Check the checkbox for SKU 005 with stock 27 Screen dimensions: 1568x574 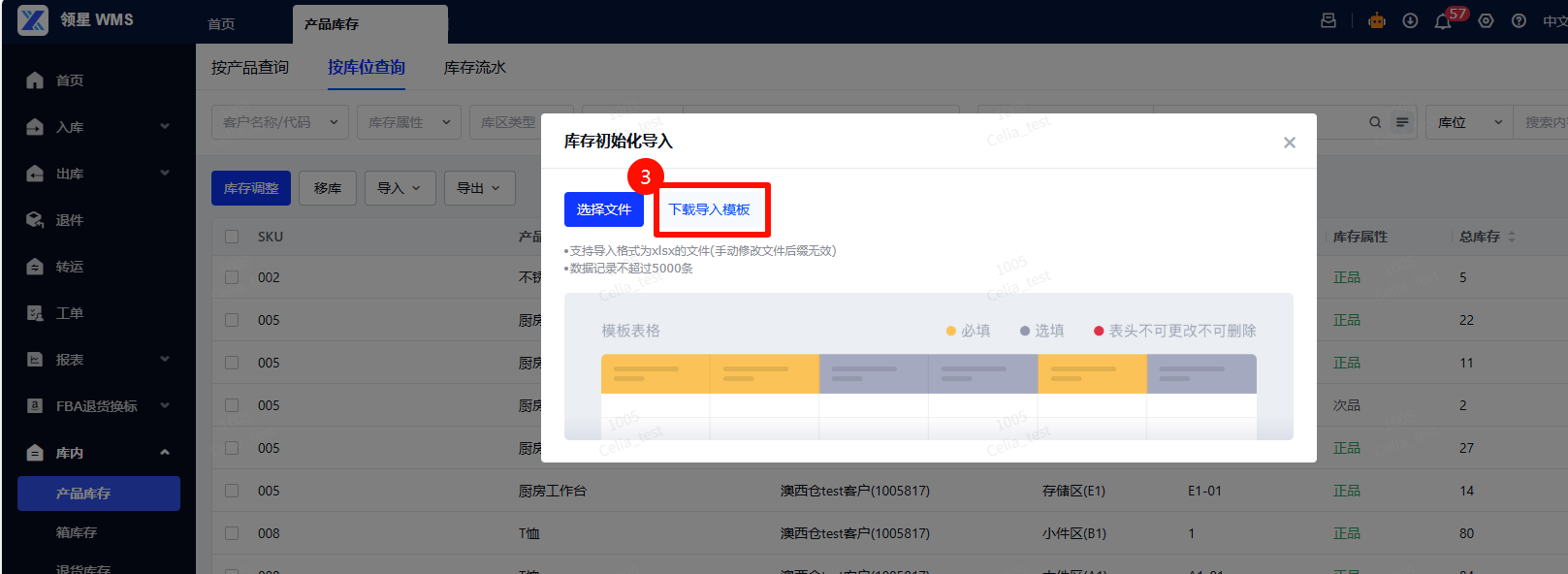pos(232,448)
